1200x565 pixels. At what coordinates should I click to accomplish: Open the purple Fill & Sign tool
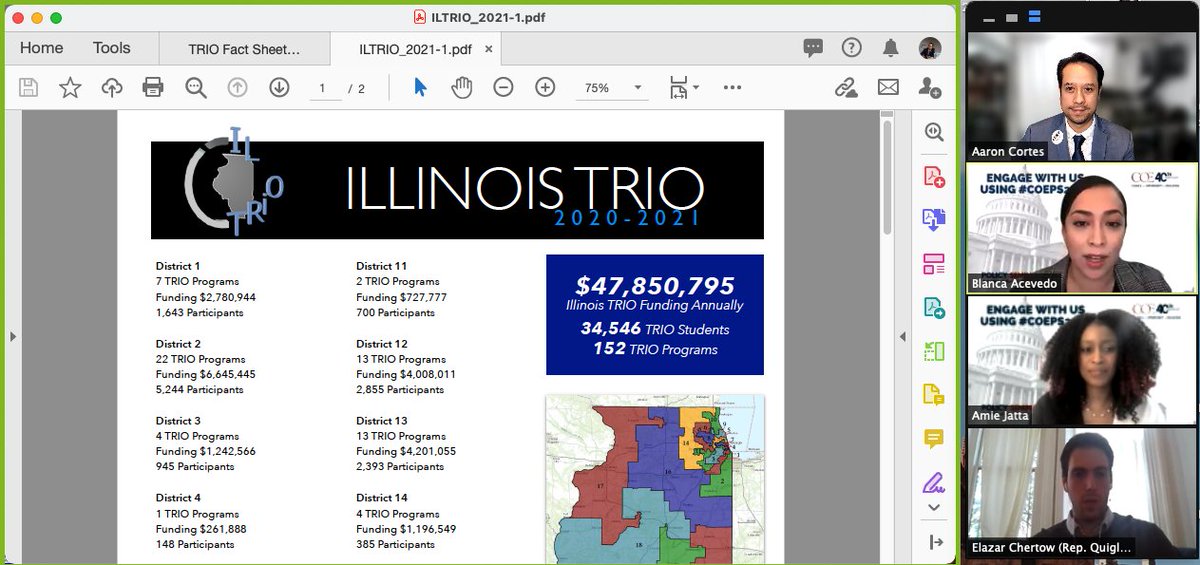tap(934, 483)
